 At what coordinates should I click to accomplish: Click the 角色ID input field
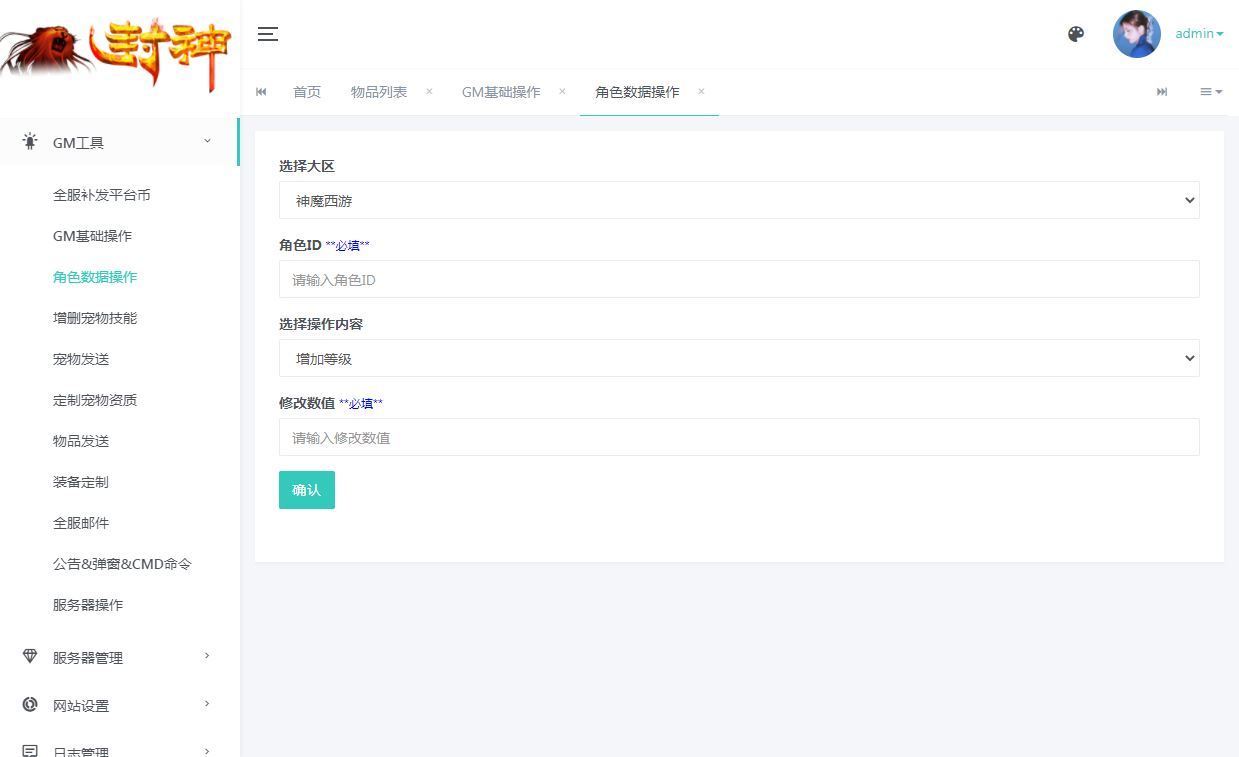coord(739,279)
